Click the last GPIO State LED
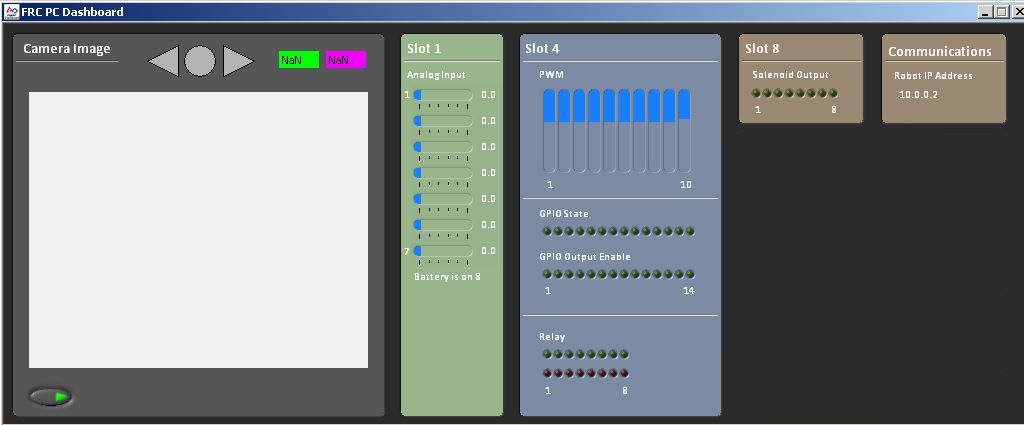Image resolution: width=1024 pixels, height=425 pixels. (690, 231)
